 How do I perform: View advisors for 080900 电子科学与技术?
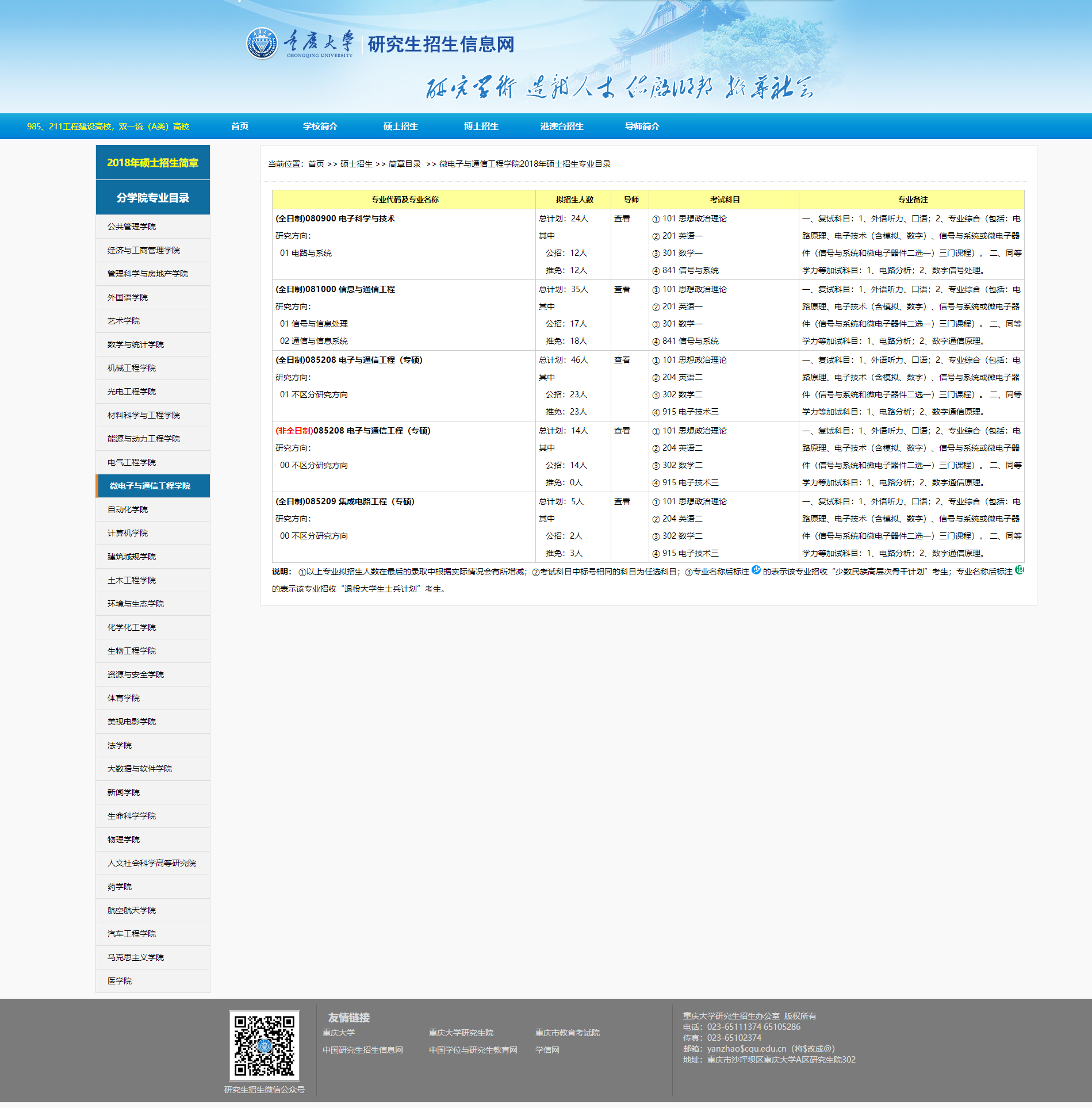click(622, 218)
